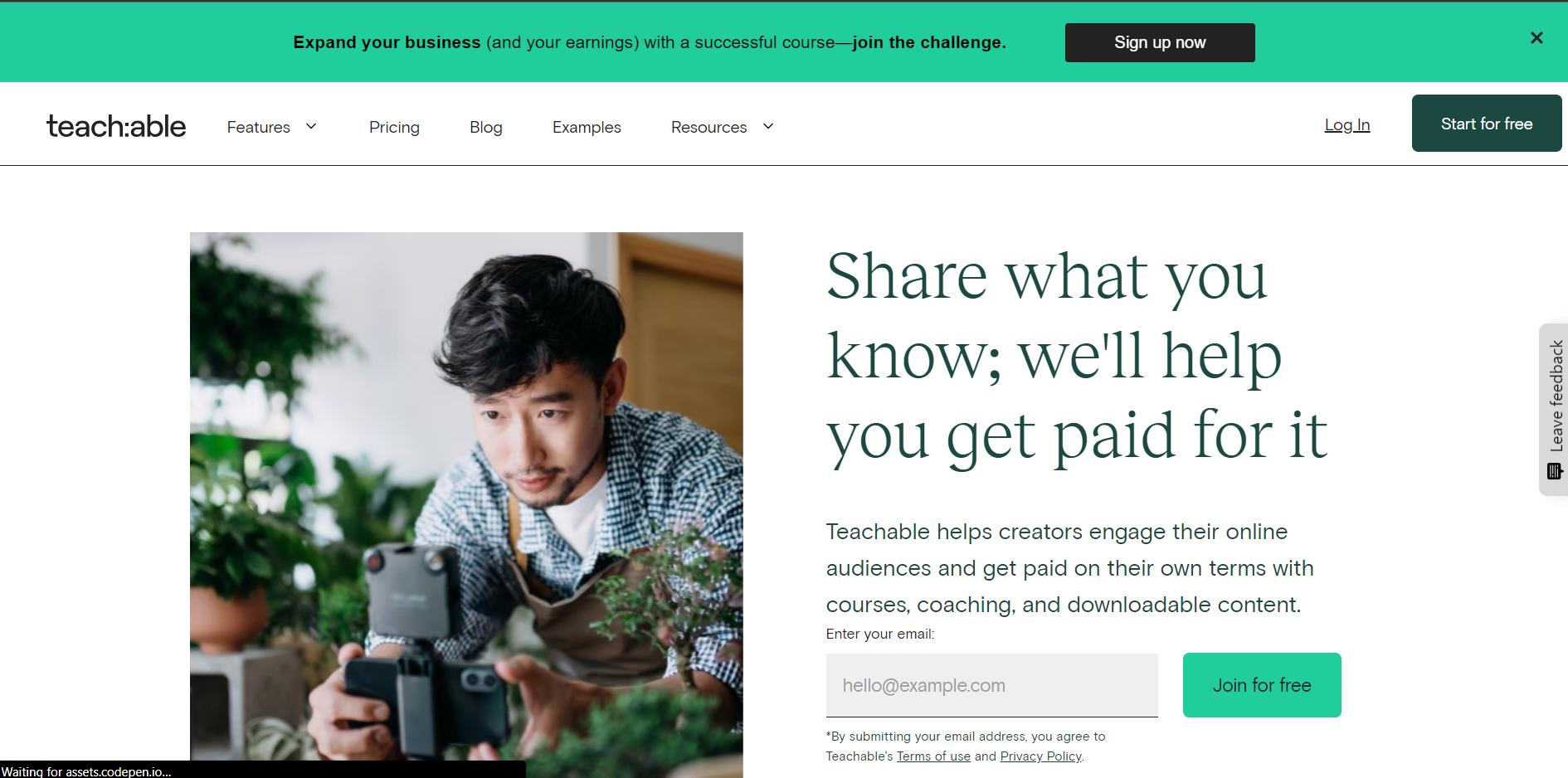This screenshot has width=1568, height=778.
Task: Open the Blog link in navigation
Action: click(486, 127)
